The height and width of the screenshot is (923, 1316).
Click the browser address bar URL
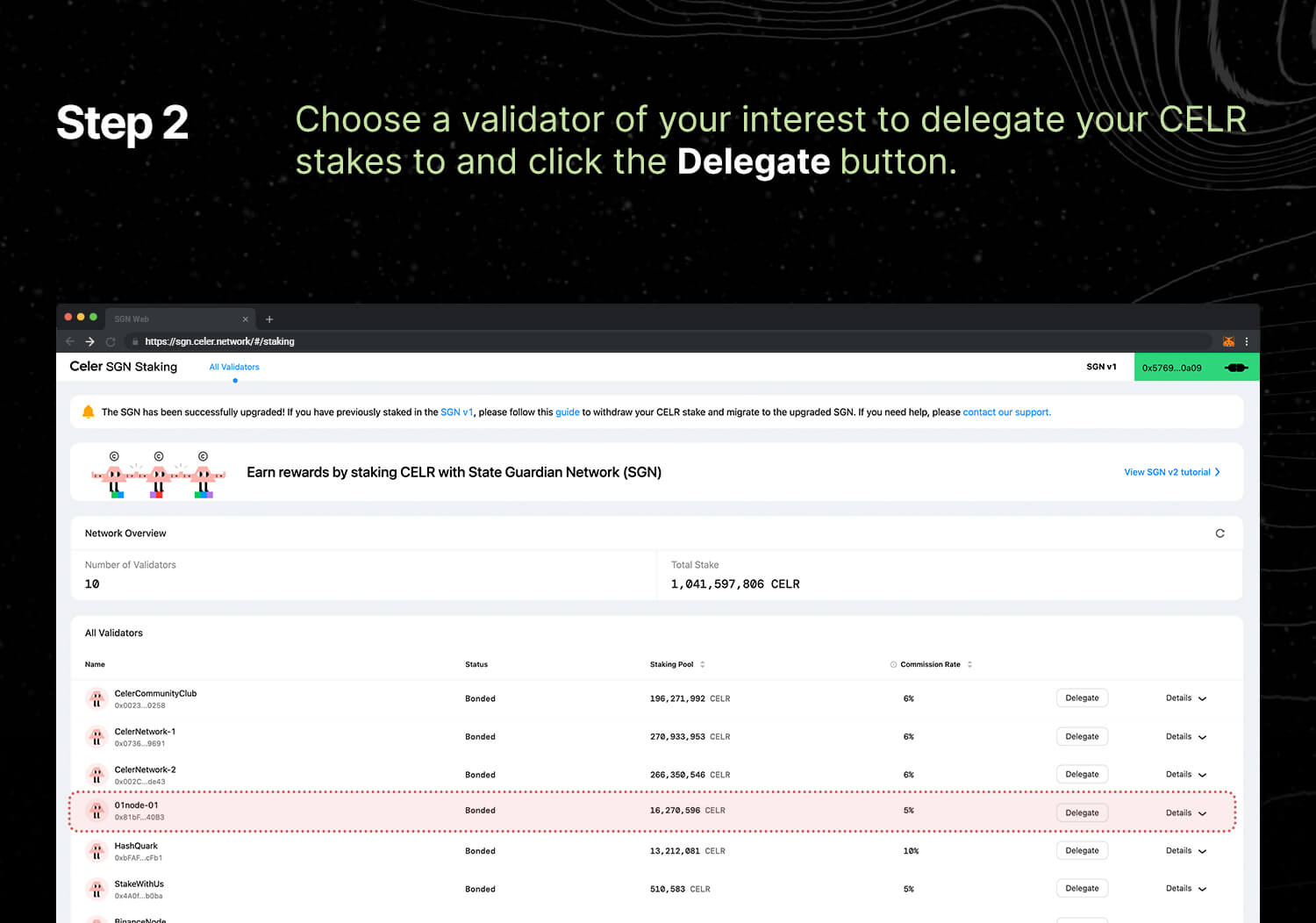point(219,341)
